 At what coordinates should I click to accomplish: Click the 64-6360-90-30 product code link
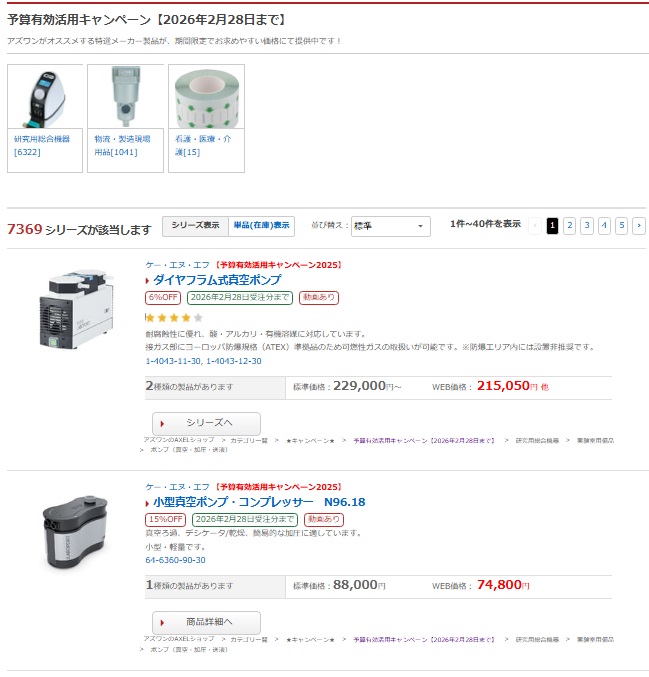point(175,560)
